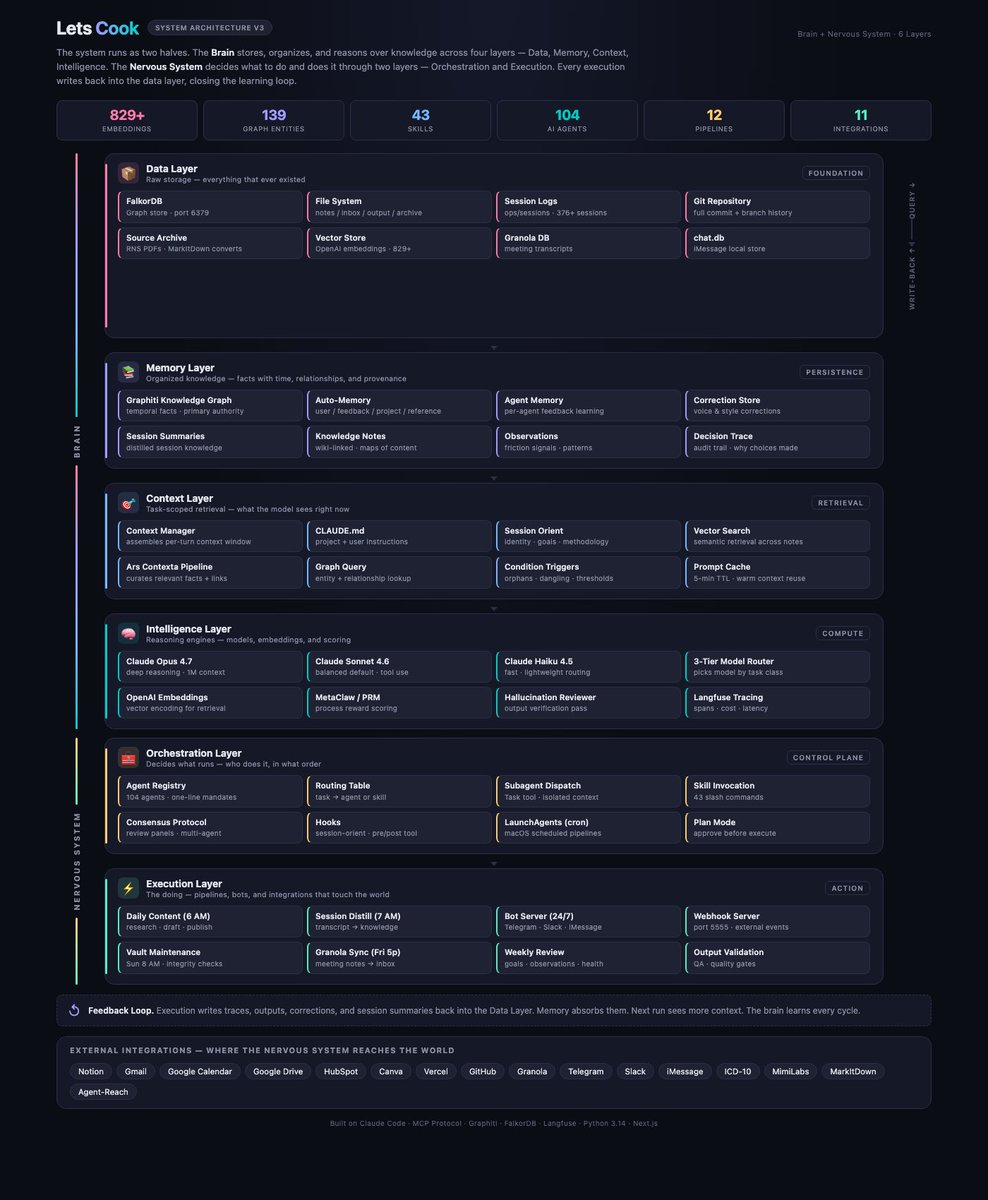Viewport: 988px width, 1200px height.
Task: Click the ICD-10 integration chip
Action: pos(738,1071)
